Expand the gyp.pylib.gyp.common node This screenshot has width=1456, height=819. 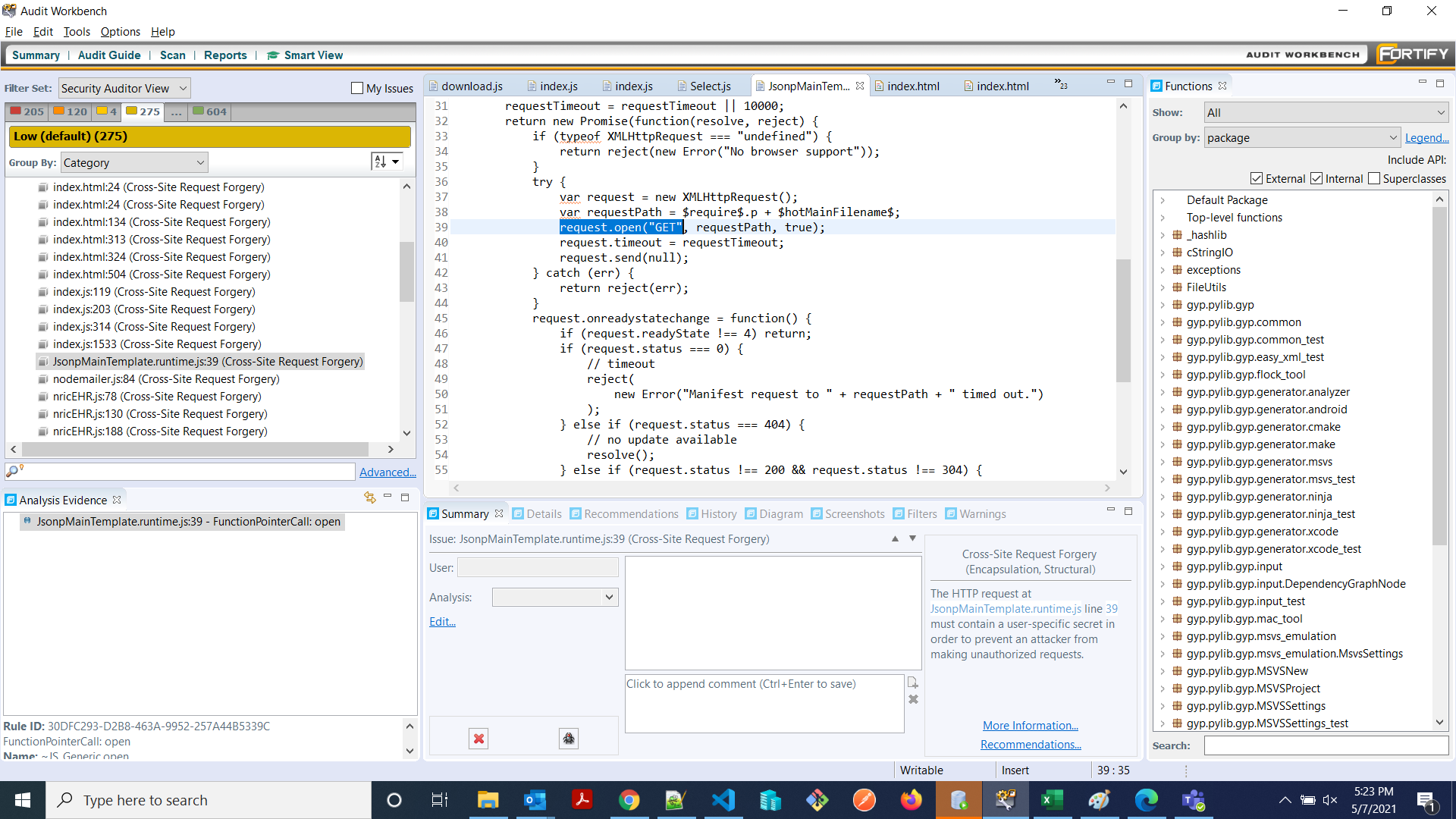tap(1163, 322)
